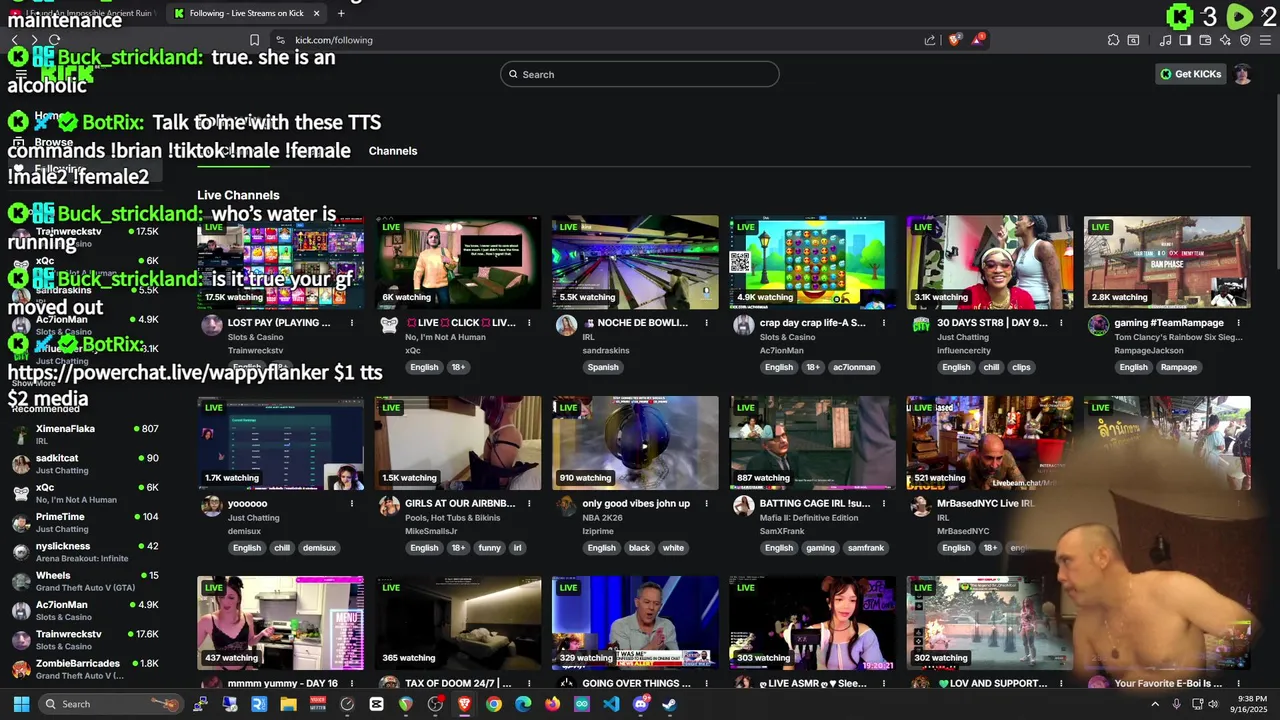The width and height of the screenshot is (1280, 720).
Task: Open File Explorer from the taskbar
Action: (288, 704)
